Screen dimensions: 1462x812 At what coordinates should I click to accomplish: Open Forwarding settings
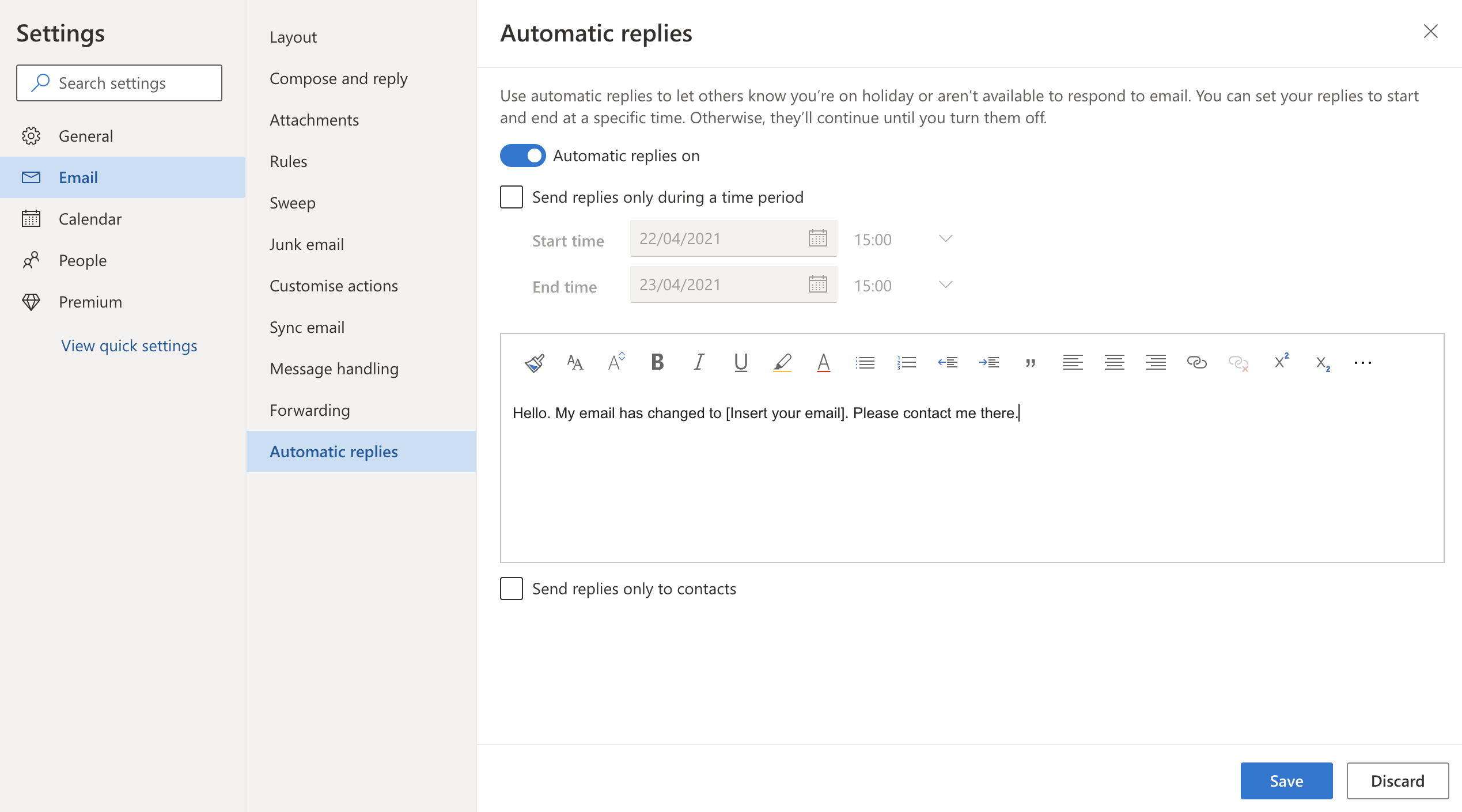(361, 410)
